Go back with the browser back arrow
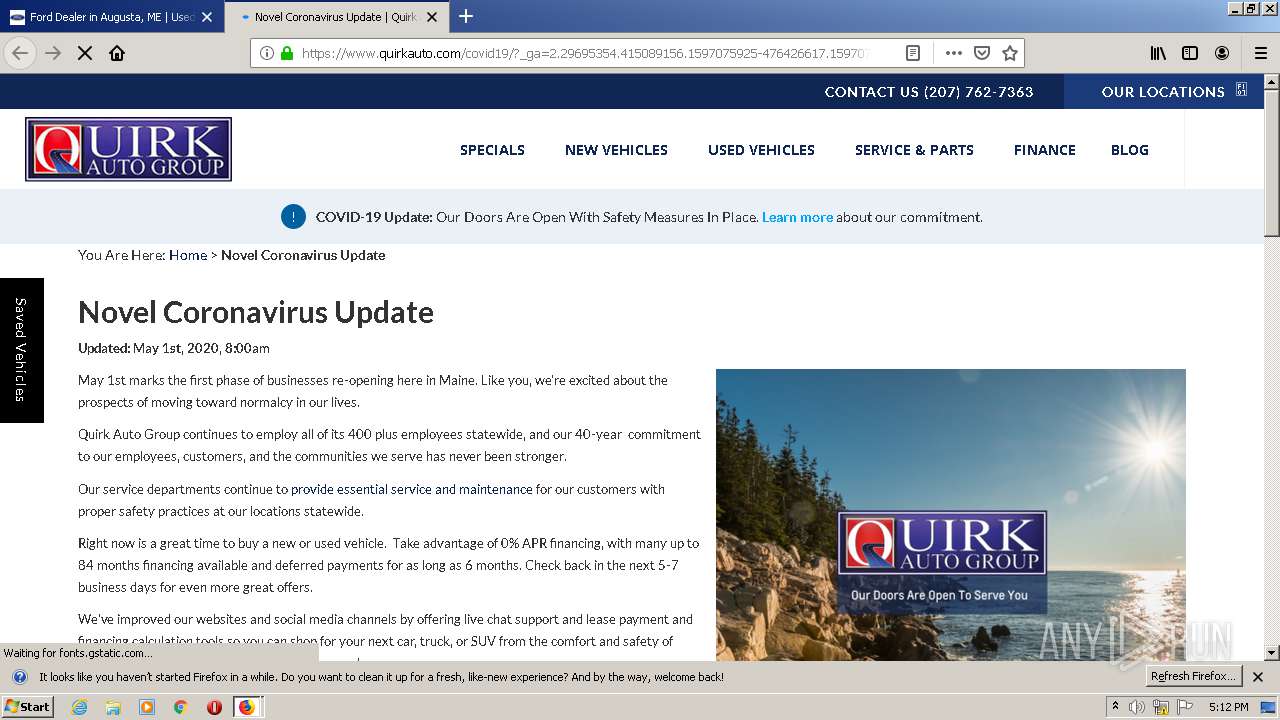The width and height of the screenshot is (1280, 720). [20, 53]
